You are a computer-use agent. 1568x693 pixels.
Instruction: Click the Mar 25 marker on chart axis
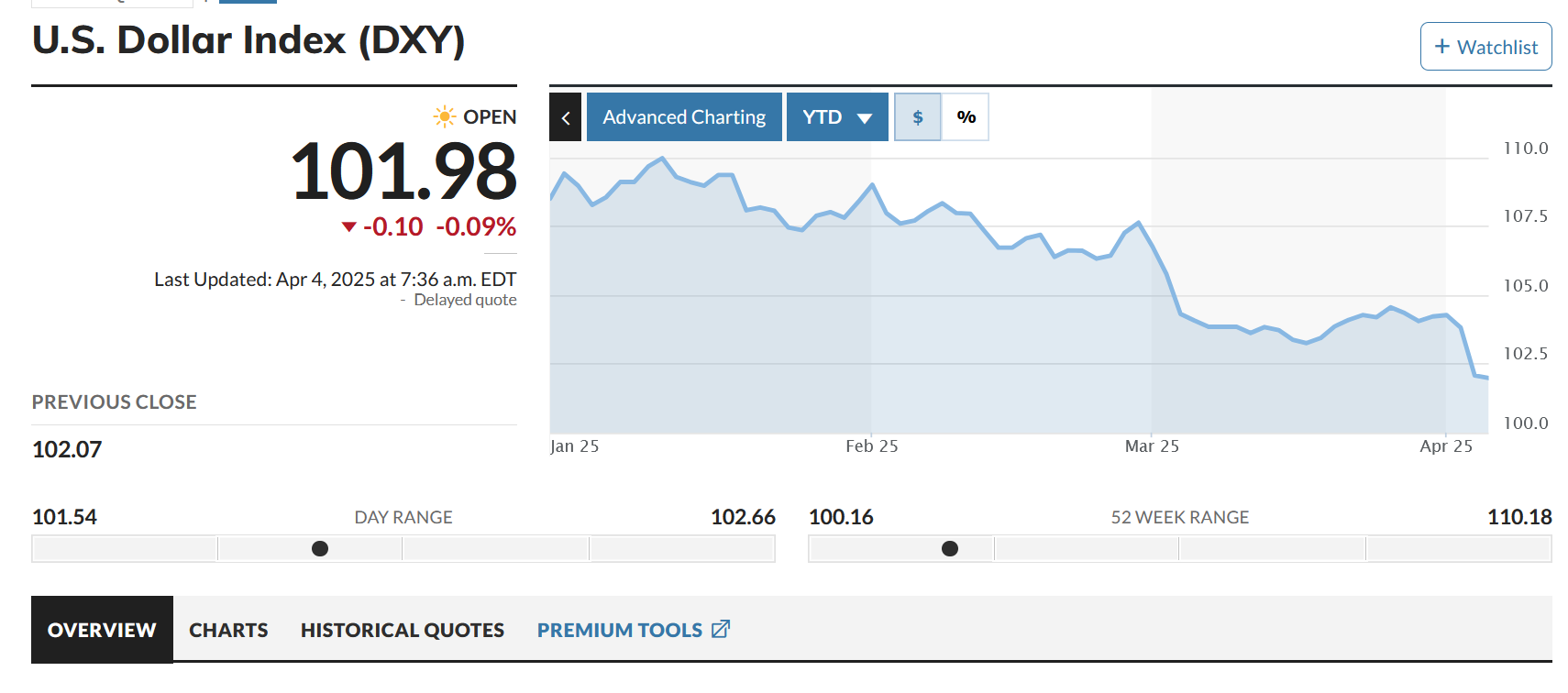(x=1152, y=445)
